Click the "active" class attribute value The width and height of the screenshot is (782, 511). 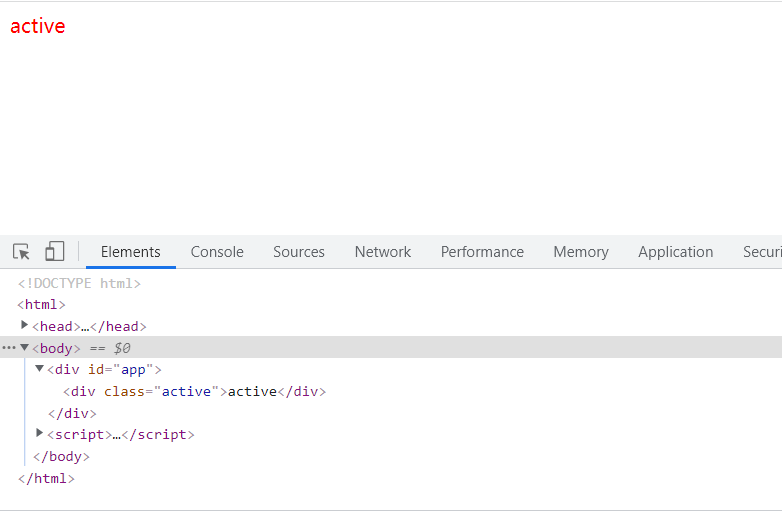coord(187,392)
